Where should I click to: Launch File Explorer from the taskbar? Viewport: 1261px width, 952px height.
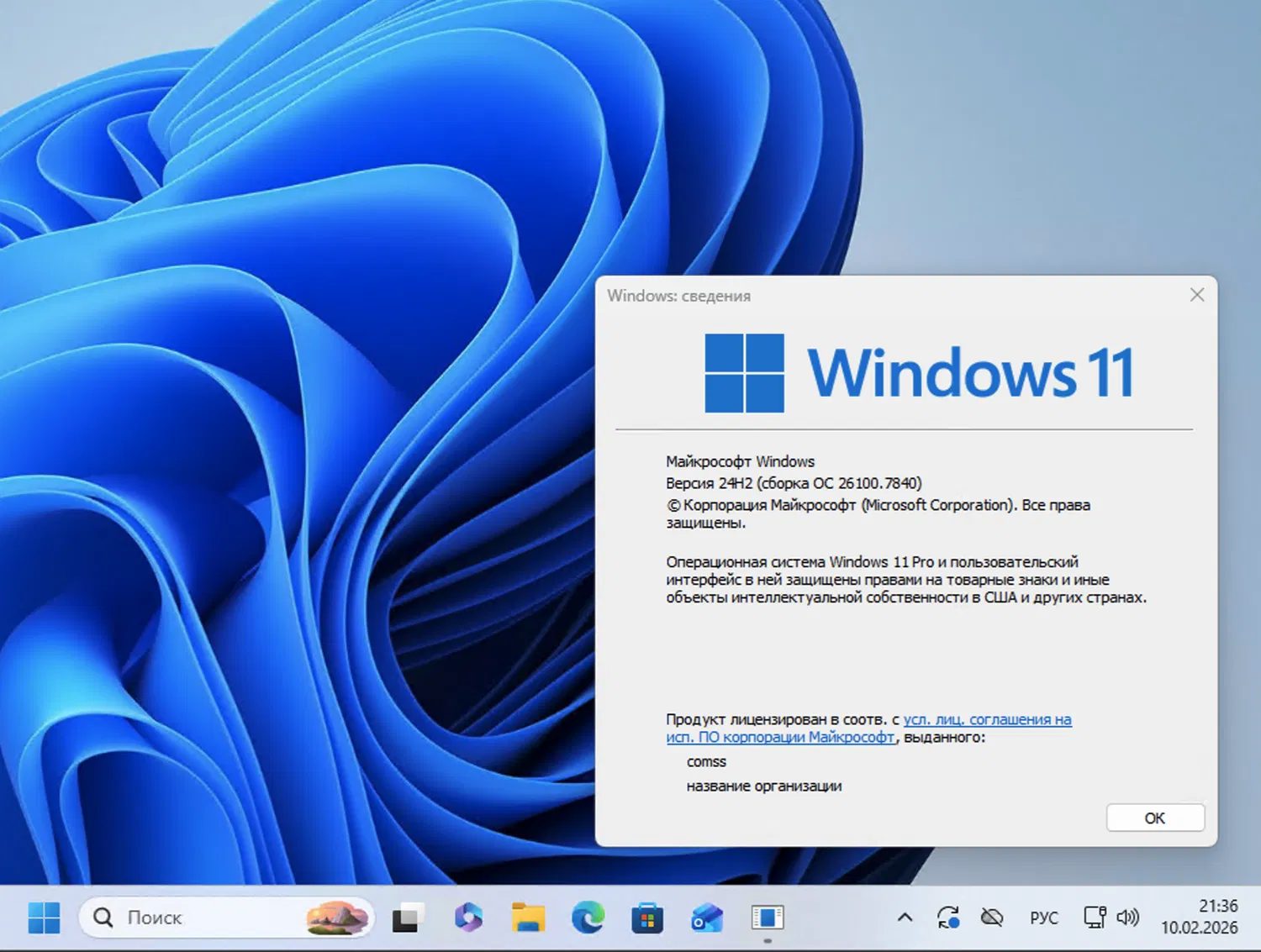click(x=528, y=918)
